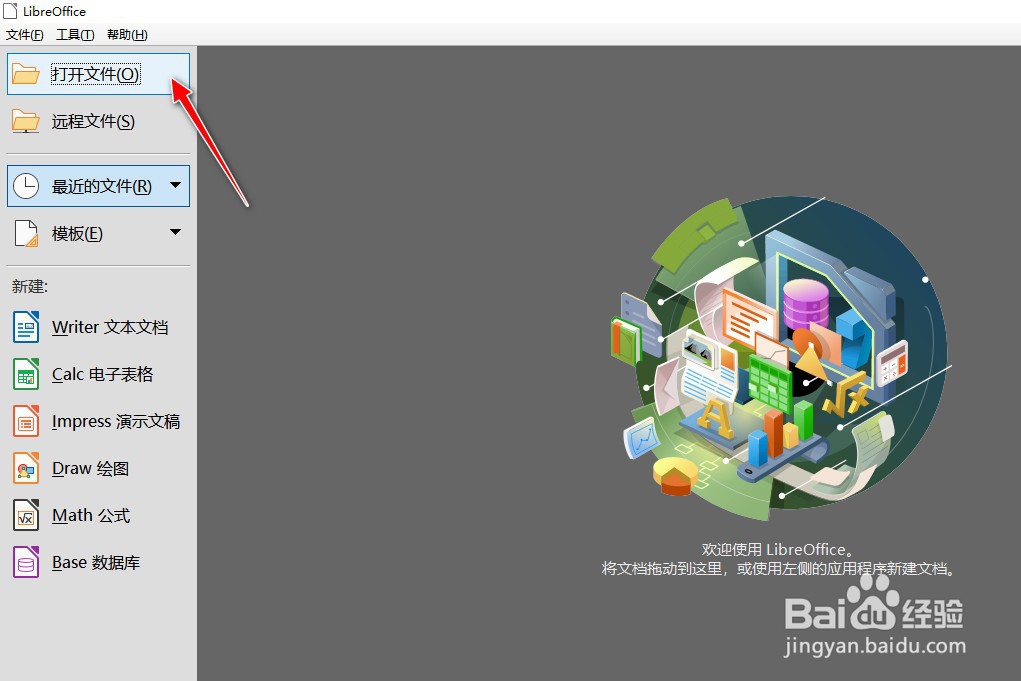Click the Base database icon
The image size is (1021, 681).
click(26, 563)
